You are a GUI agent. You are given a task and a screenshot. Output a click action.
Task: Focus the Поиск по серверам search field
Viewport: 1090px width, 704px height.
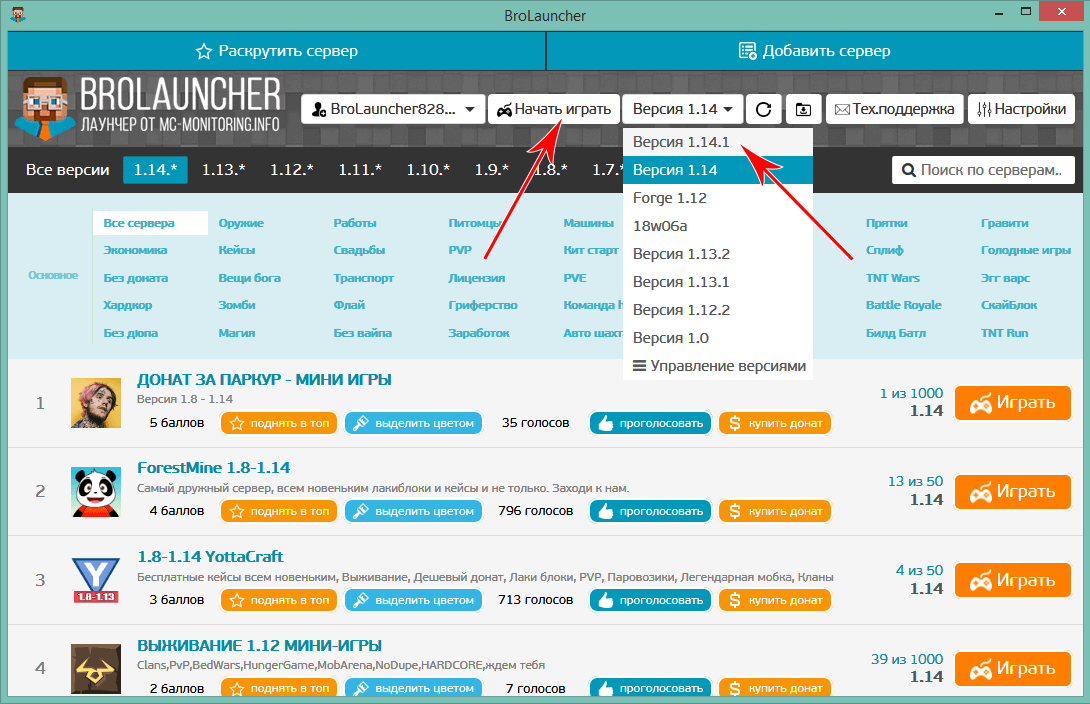(983, 170)
